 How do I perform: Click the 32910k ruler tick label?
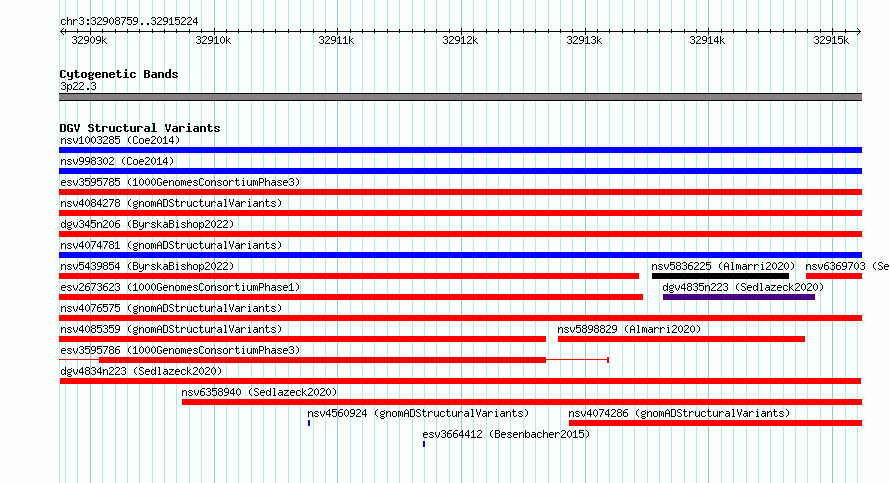point(213,40)
